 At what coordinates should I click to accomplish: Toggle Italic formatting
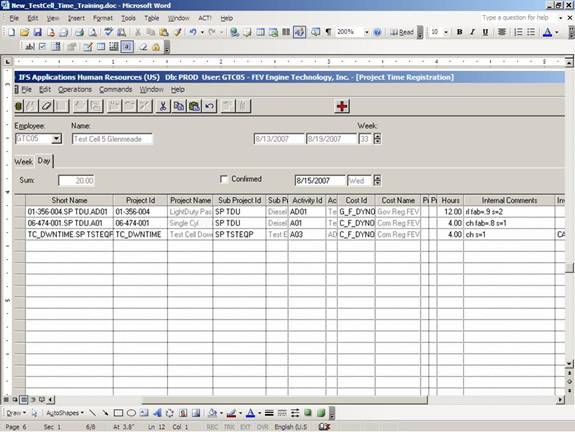(x=472, y=32)
